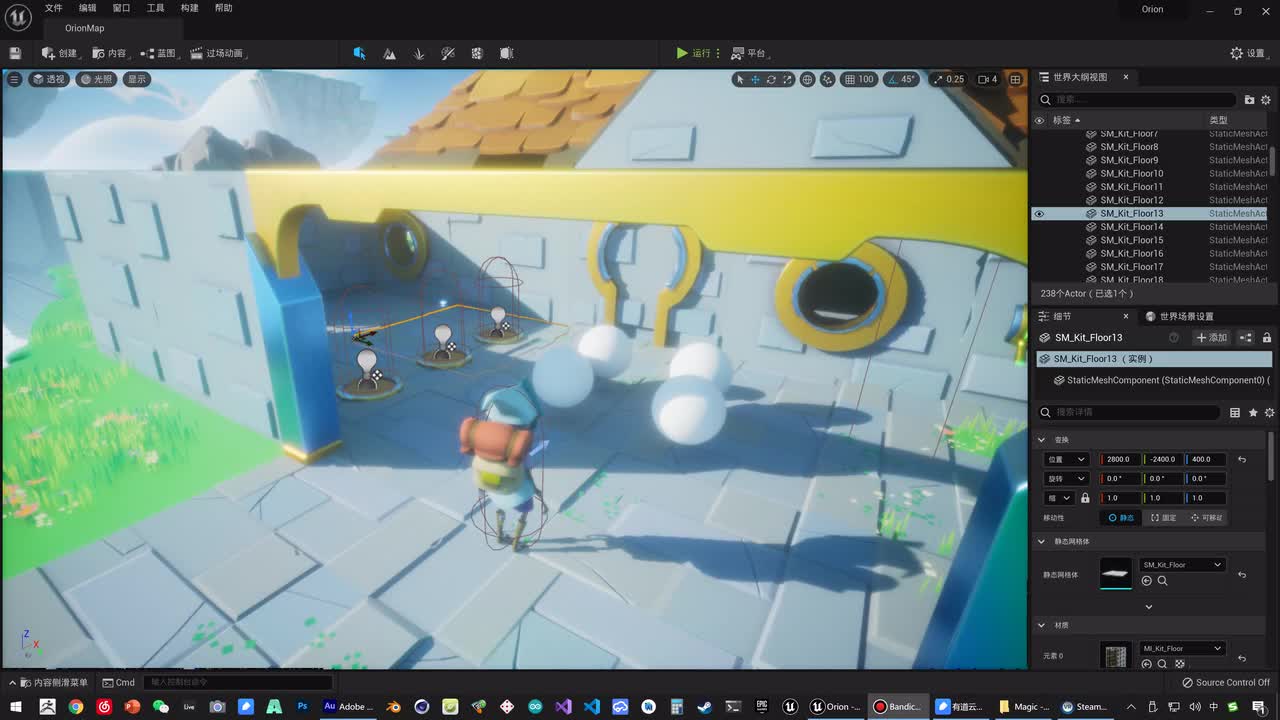Switch to Landscape mode icon
Screen dimensions: 1280x720
[x=389, y=53]
